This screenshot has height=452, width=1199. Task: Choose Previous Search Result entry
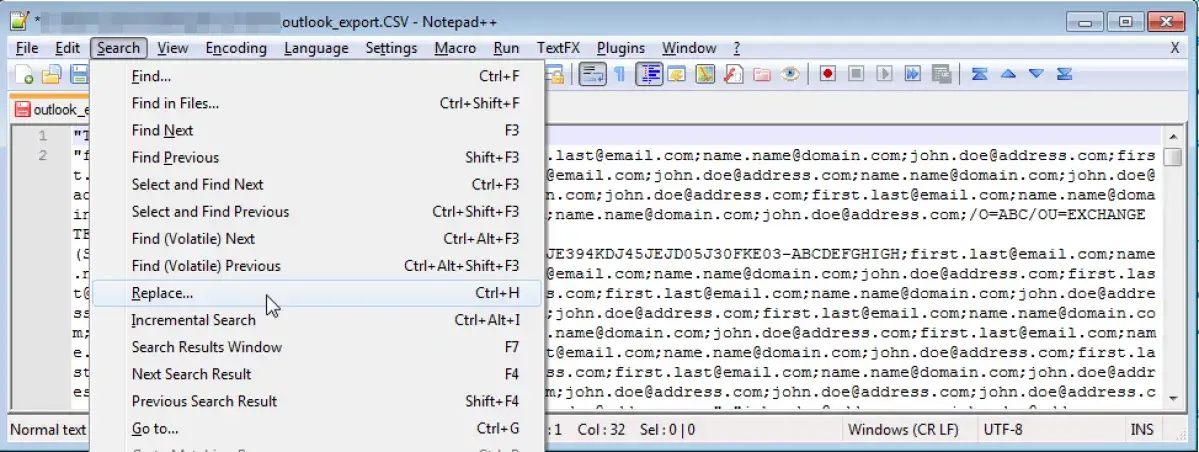(317, 402)
